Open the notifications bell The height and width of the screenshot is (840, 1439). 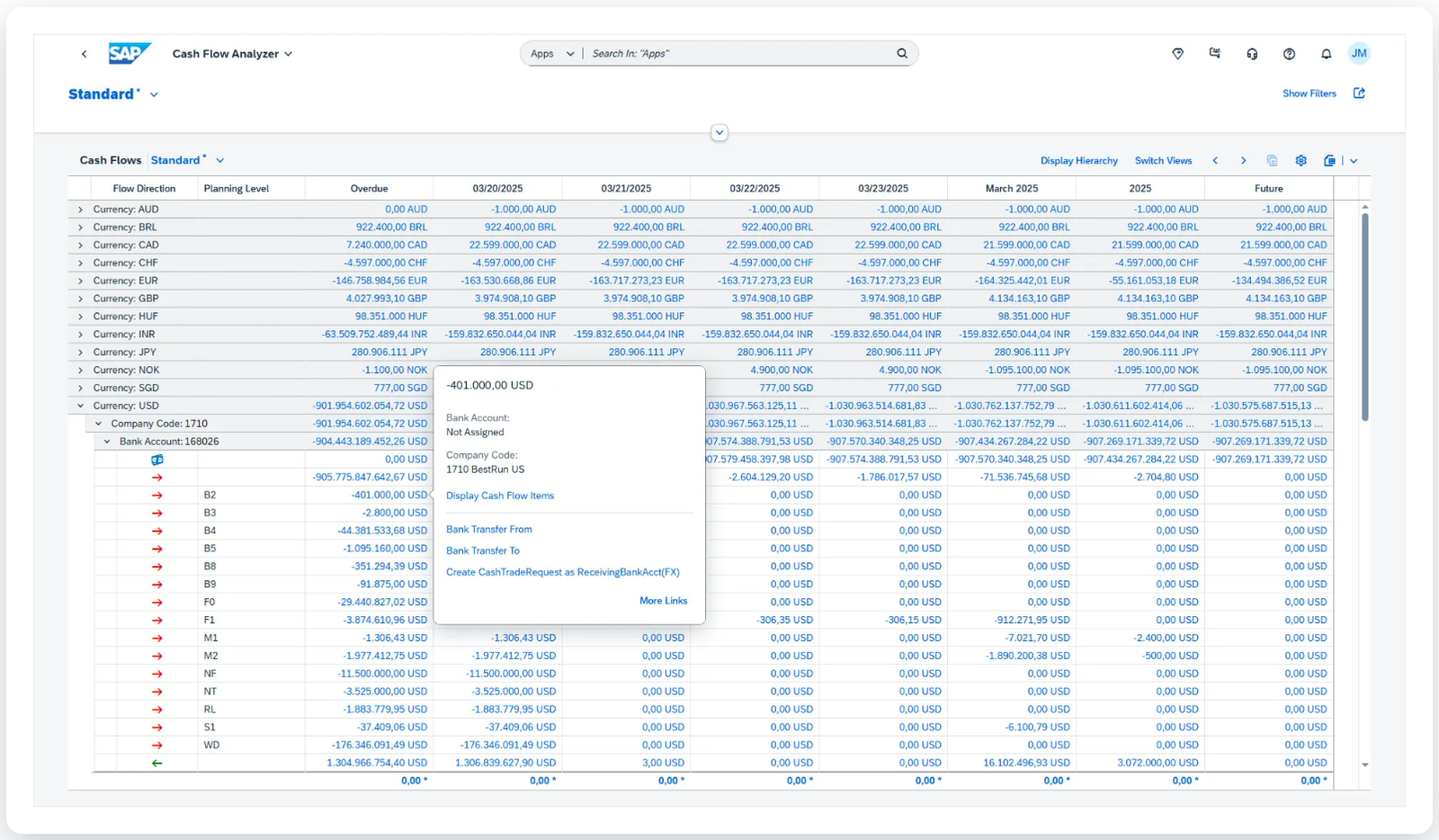1326,54
